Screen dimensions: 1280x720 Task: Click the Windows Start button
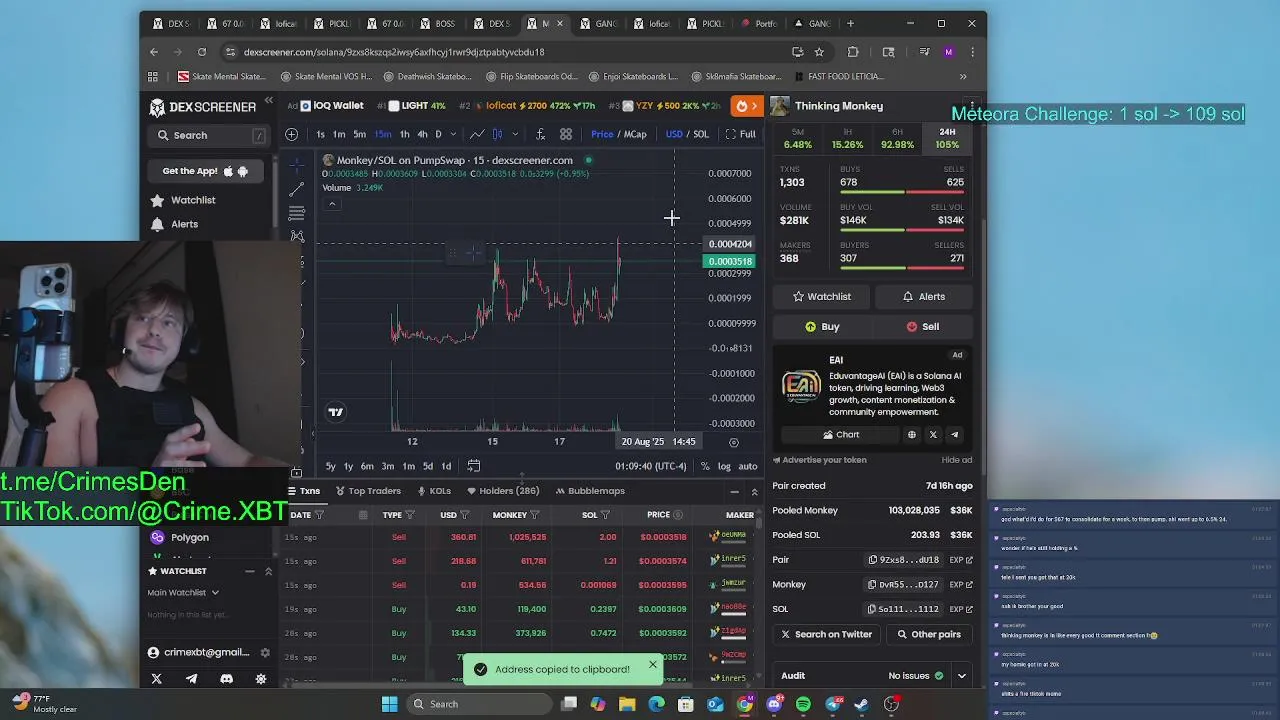coord(389,704)
